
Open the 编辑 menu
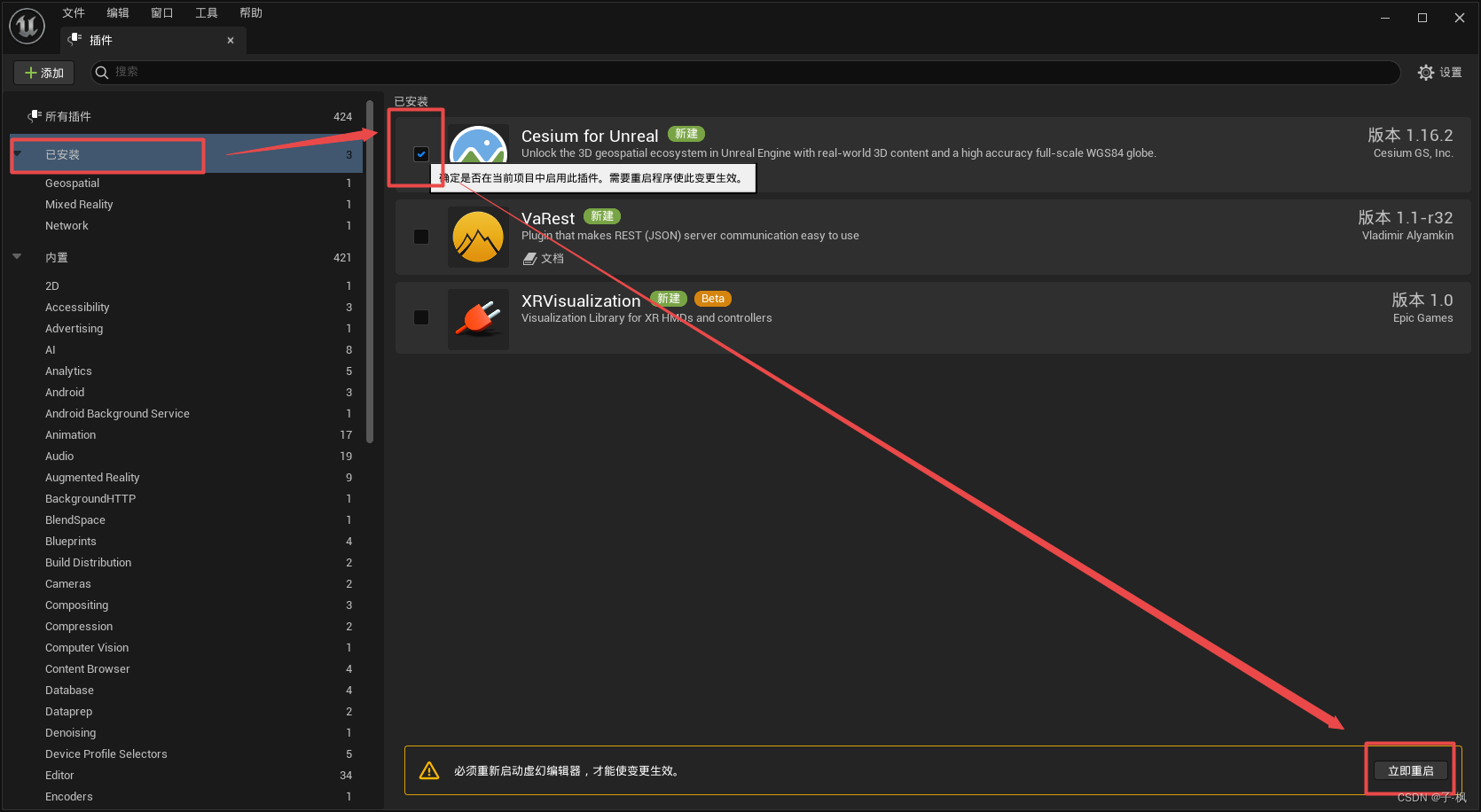click(x=118, y=12)
